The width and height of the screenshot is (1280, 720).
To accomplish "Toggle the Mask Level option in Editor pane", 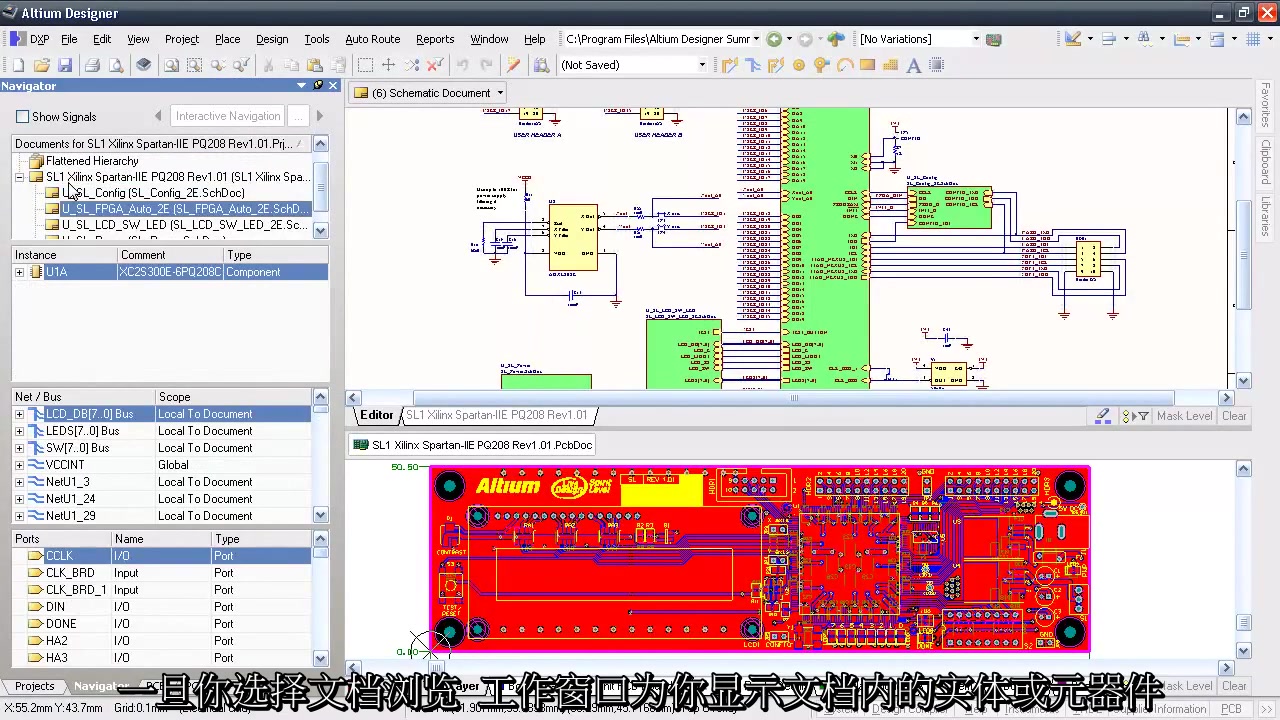I will pos(1184,415).
